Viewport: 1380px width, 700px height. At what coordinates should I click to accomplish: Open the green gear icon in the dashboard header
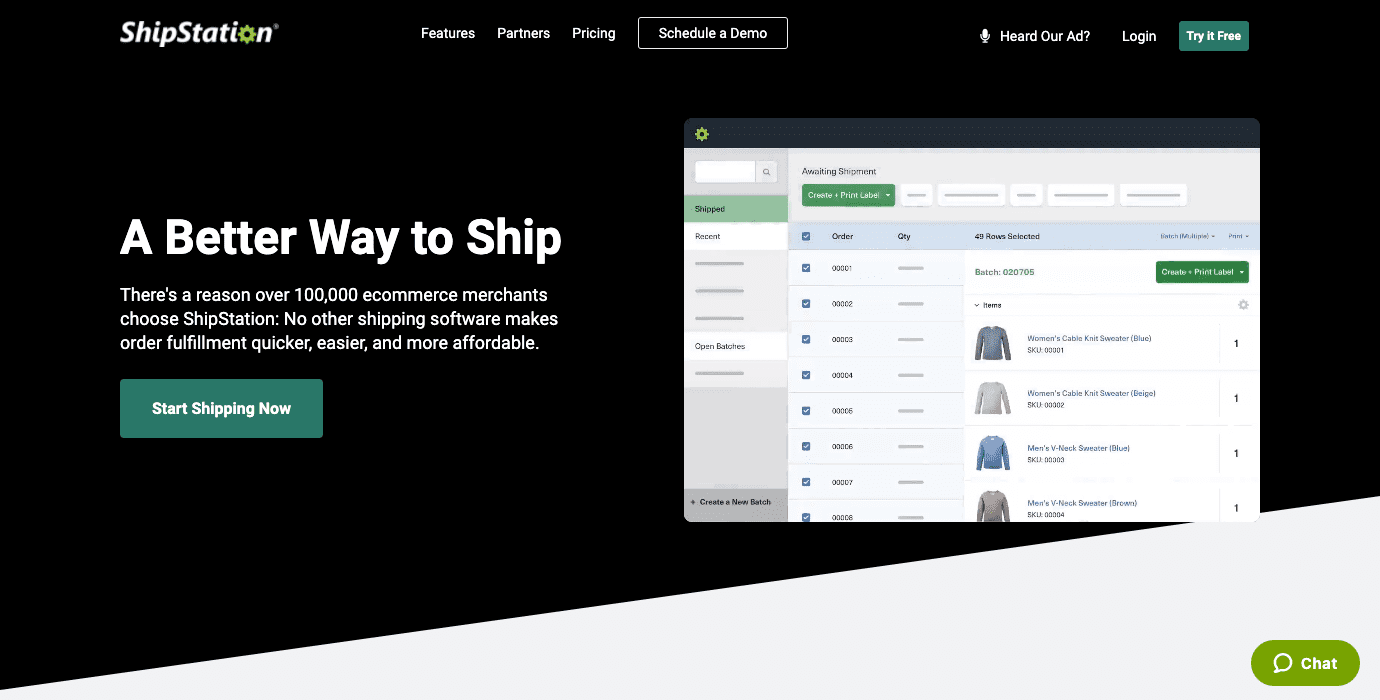[x=702, y=133]
